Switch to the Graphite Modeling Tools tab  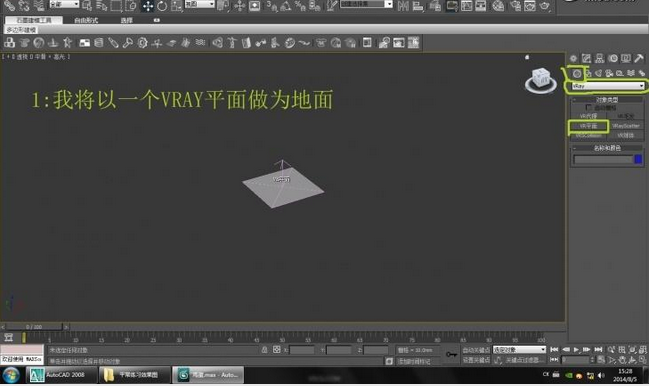[34, 20]
